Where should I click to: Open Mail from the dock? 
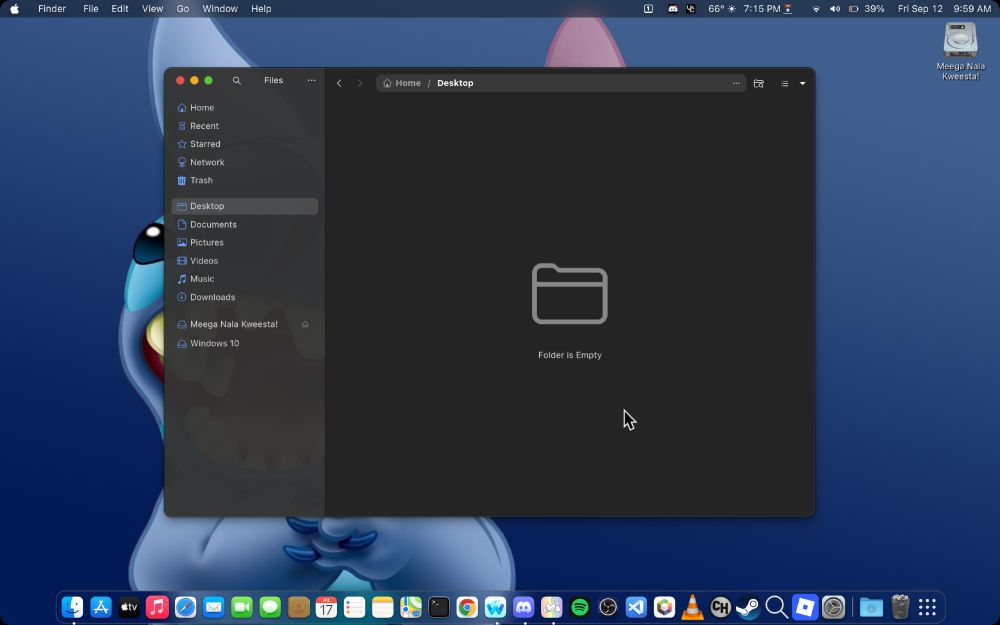(214, 607)
